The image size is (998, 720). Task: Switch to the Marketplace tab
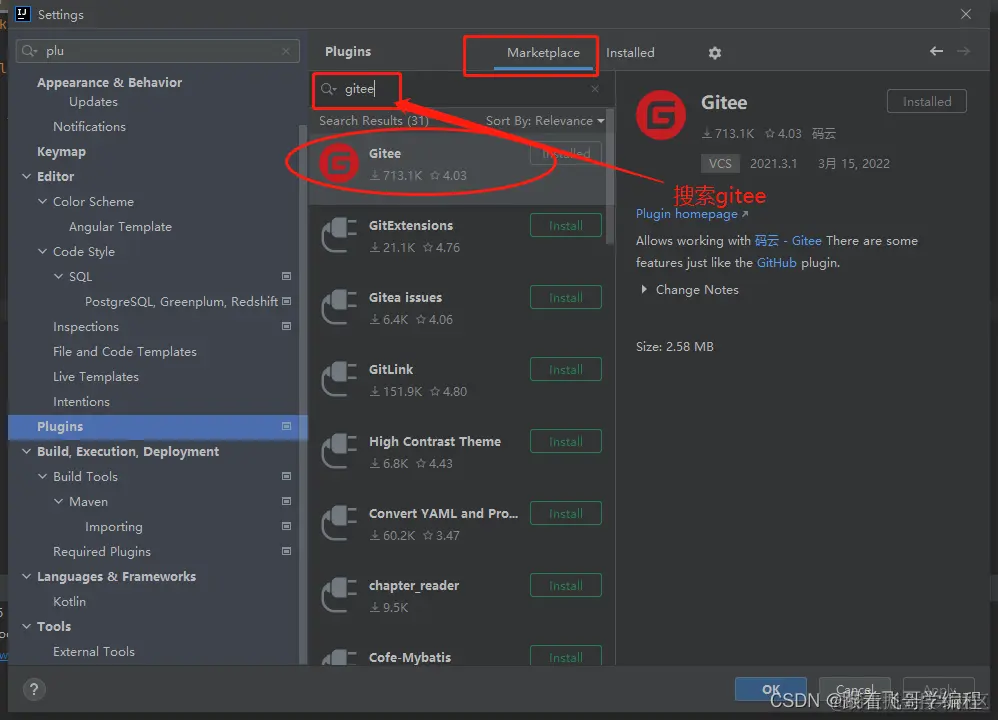[x=543, y=53]
